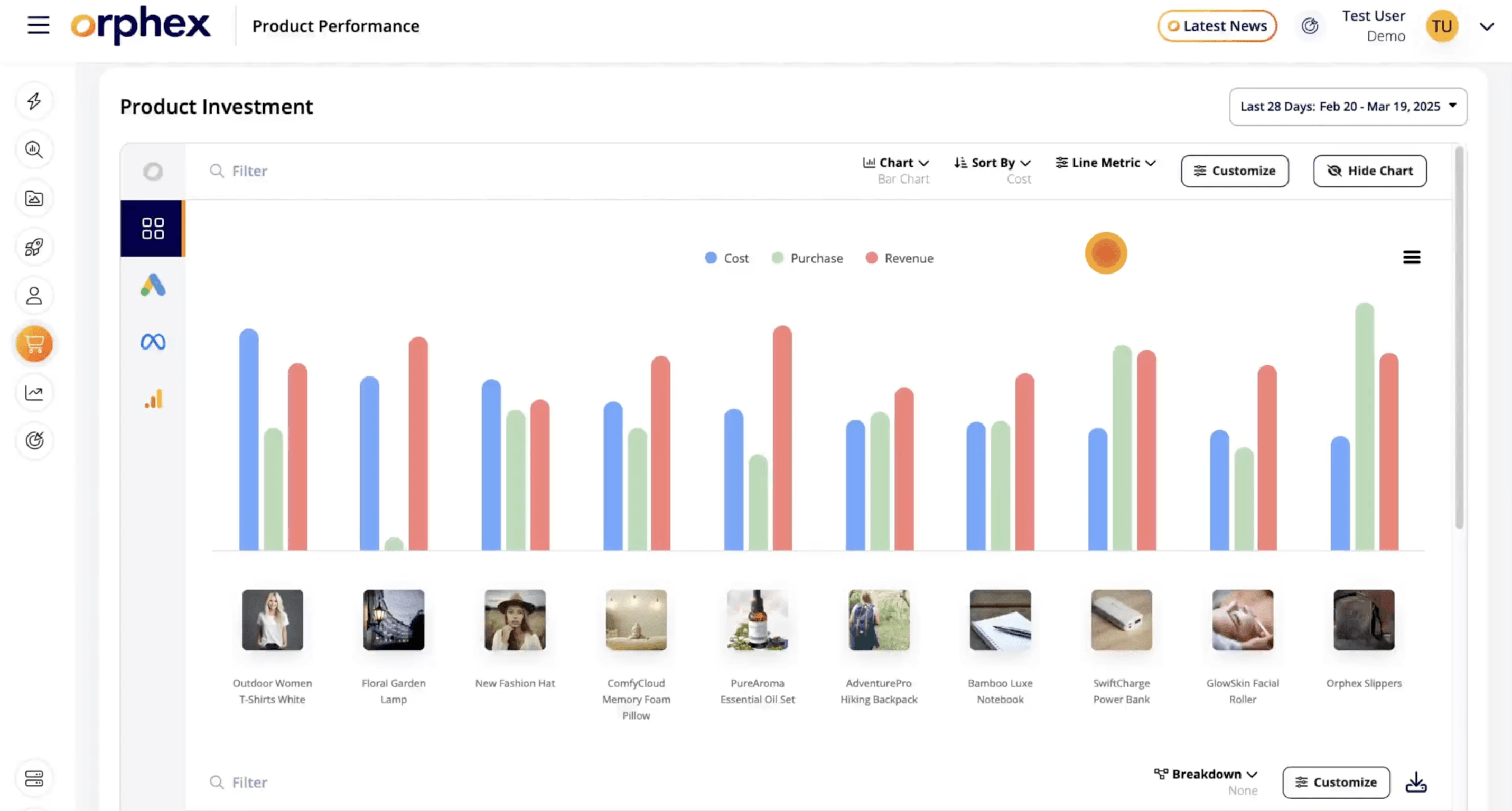
Task: Expand the Chart type dropdown
Action: [x=895, y=170]
